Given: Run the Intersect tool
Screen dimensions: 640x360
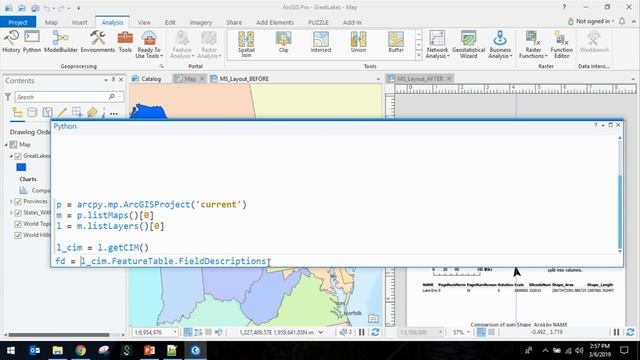Looking at the screenshot, I should [321, 42].
